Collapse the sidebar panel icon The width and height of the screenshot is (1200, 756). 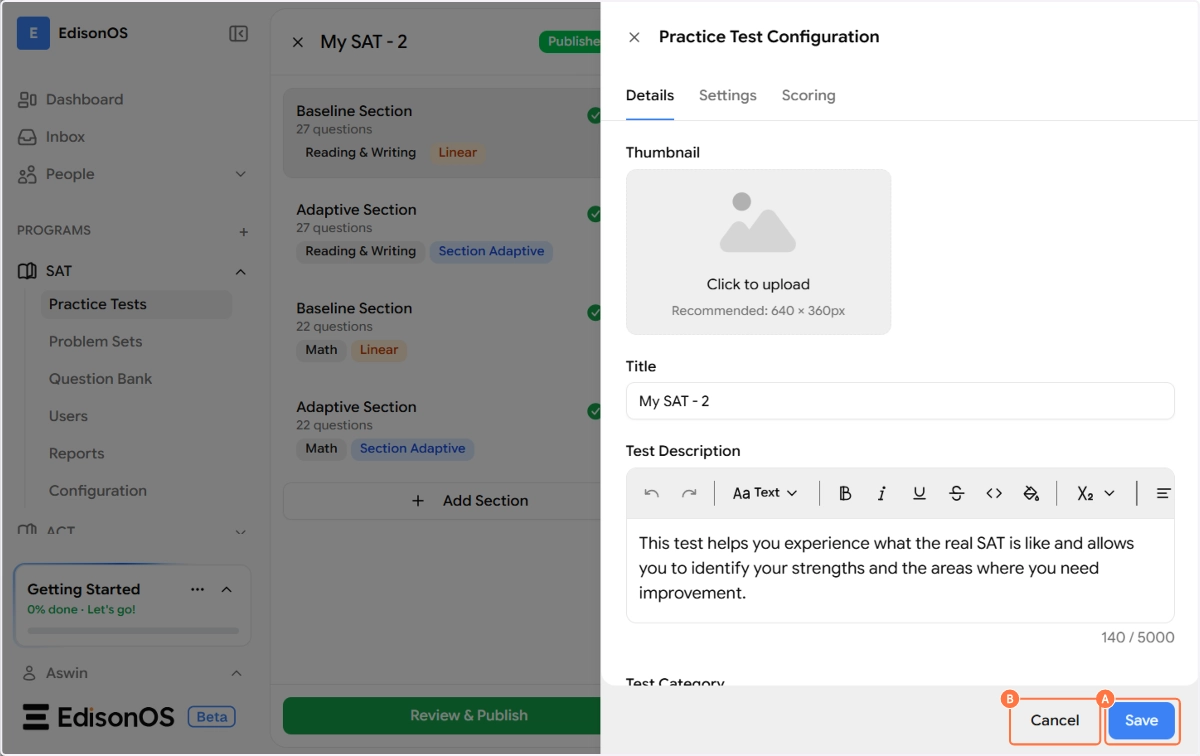point(238,34)
